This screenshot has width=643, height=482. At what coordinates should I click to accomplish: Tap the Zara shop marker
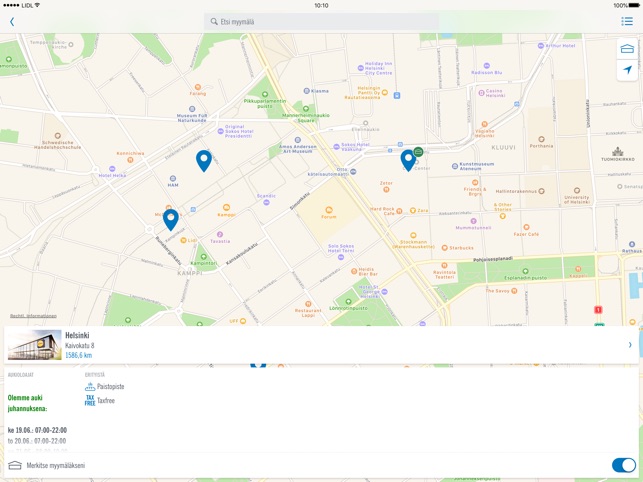click(413, 210)
